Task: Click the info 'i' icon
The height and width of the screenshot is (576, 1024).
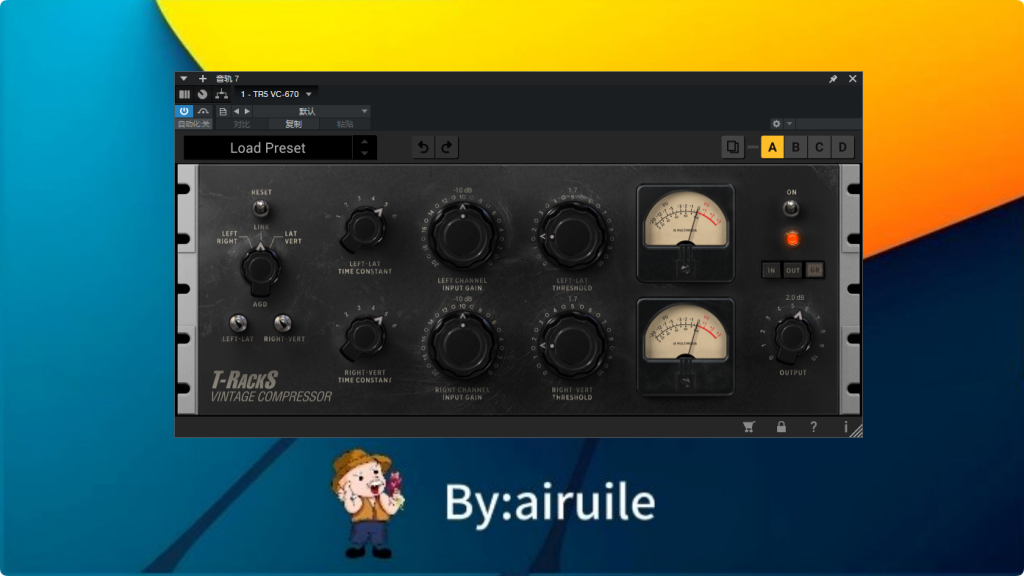Action: point(845,427)
